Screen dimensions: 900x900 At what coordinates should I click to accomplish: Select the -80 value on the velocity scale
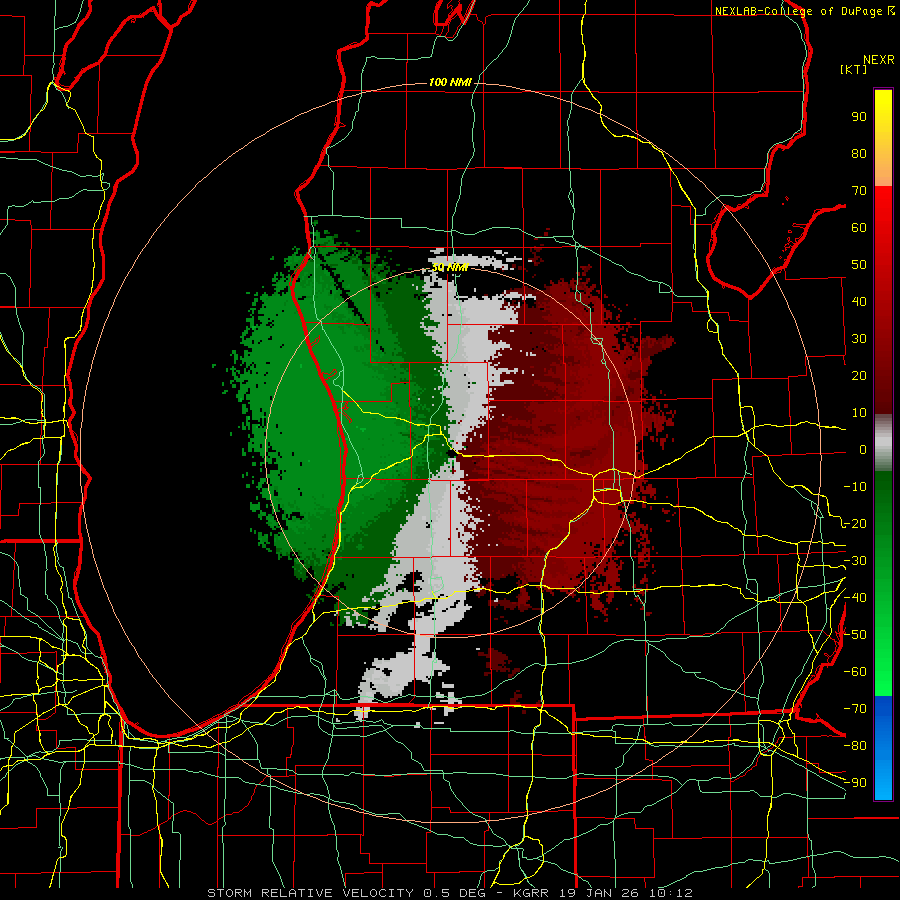click(855, 746)
